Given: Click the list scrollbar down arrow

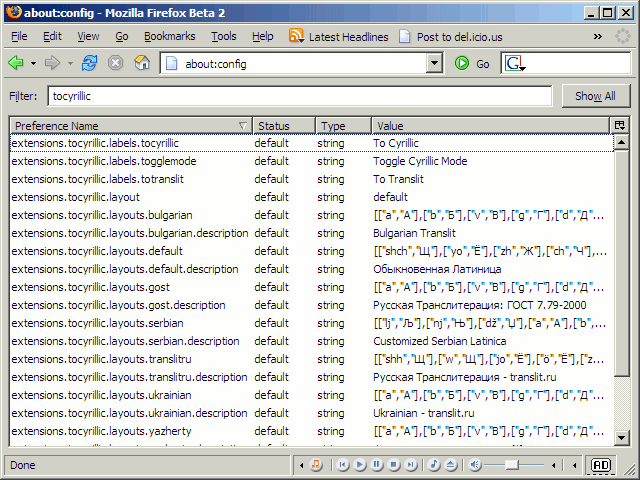Looking at the screenshot, I should tap(621, 438).
